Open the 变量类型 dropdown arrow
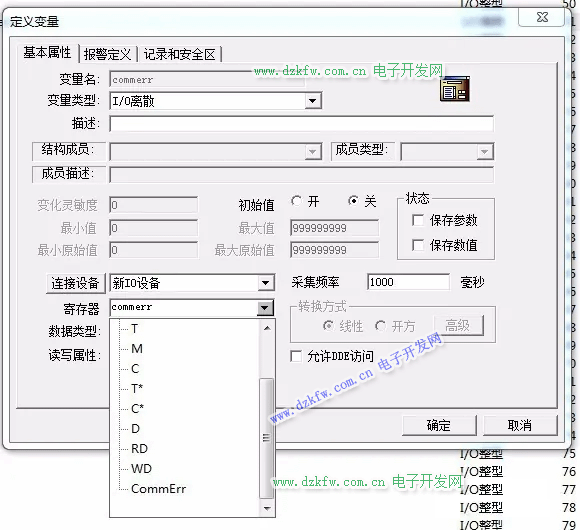 coord(313,101)
